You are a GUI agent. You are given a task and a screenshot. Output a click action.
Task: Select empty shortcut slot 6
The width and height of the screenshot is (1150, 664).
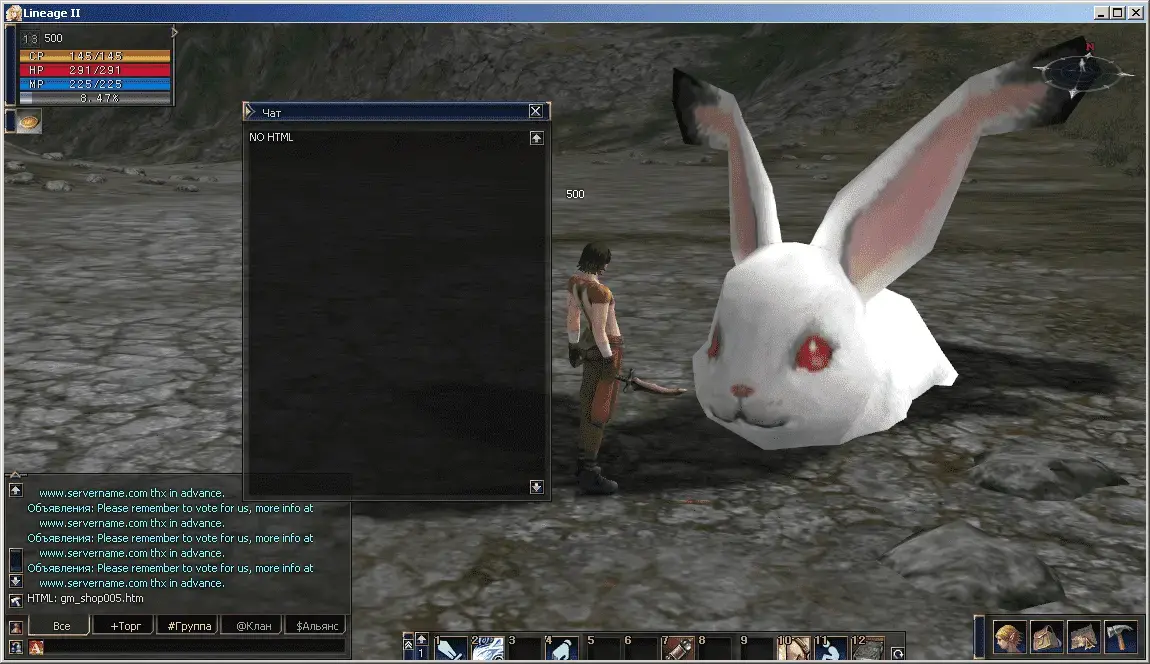[640, 648]
